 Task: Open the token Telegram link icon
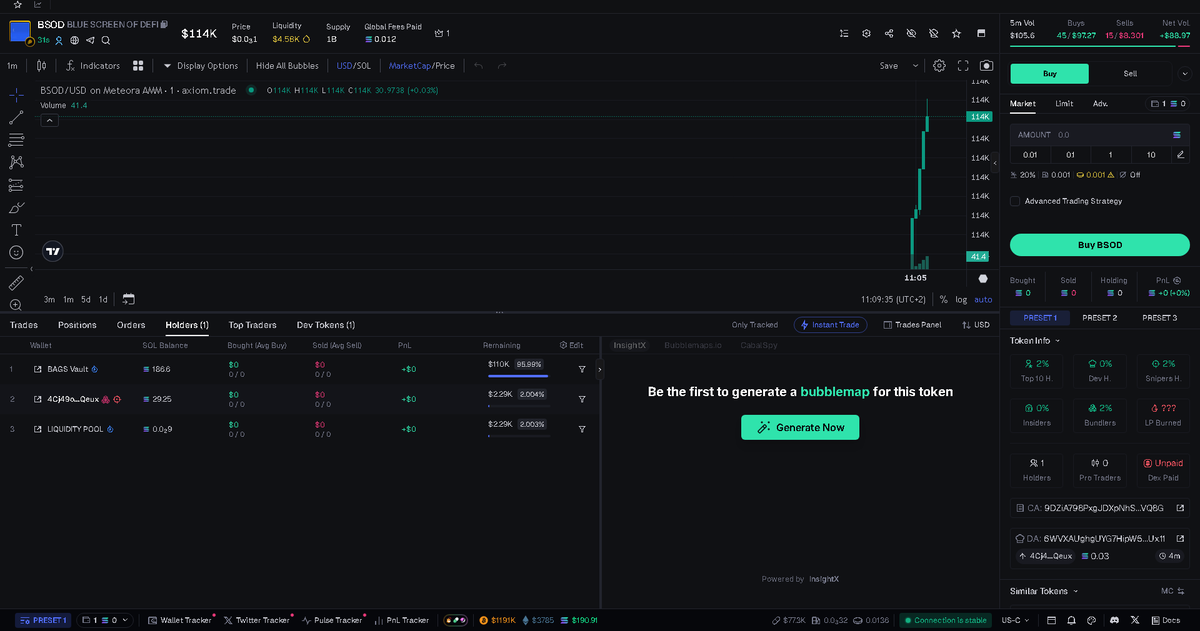tap(90, 40)
